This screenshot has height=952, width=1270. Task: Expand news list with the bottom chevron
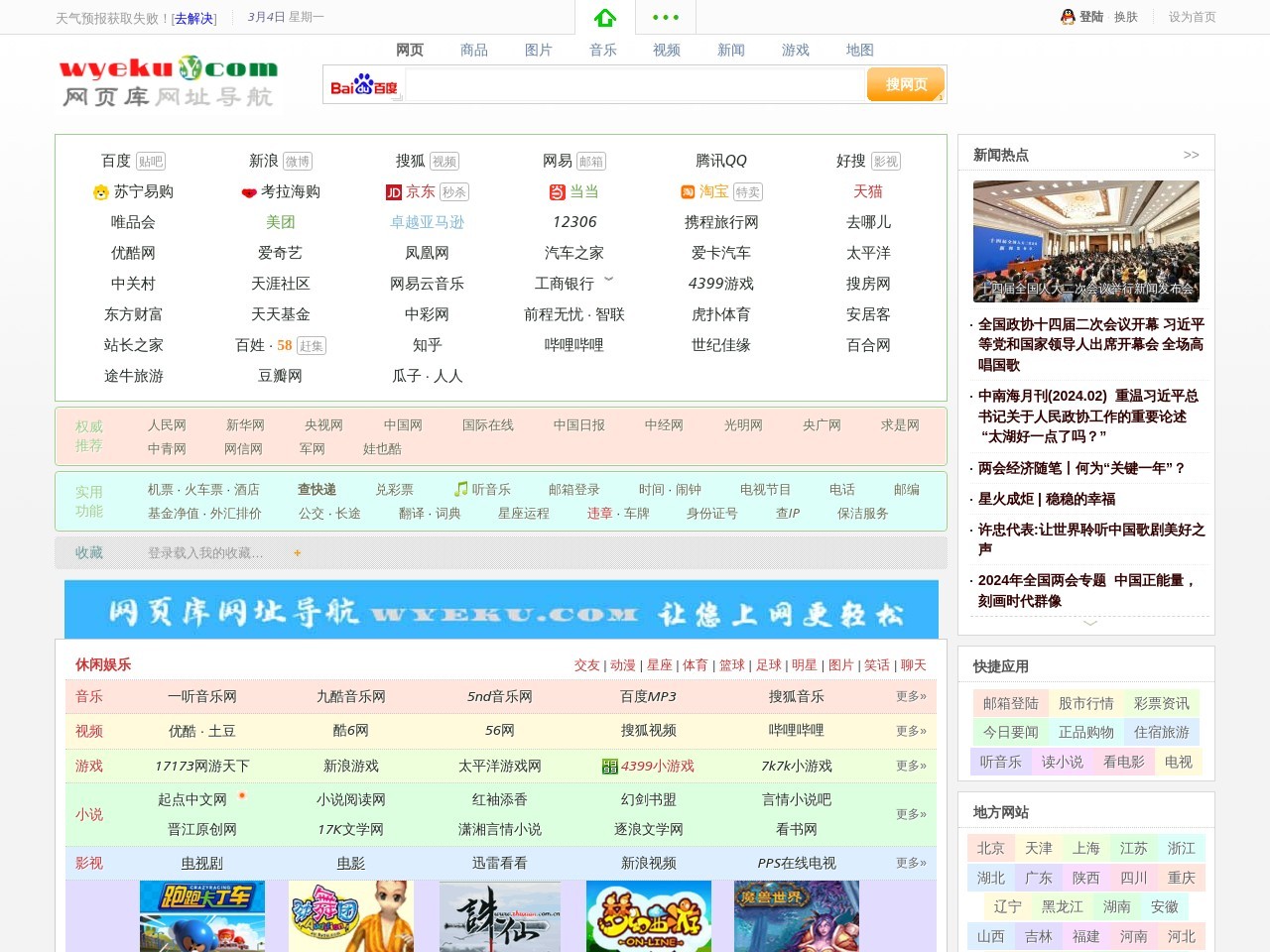tap(1089, 623)
